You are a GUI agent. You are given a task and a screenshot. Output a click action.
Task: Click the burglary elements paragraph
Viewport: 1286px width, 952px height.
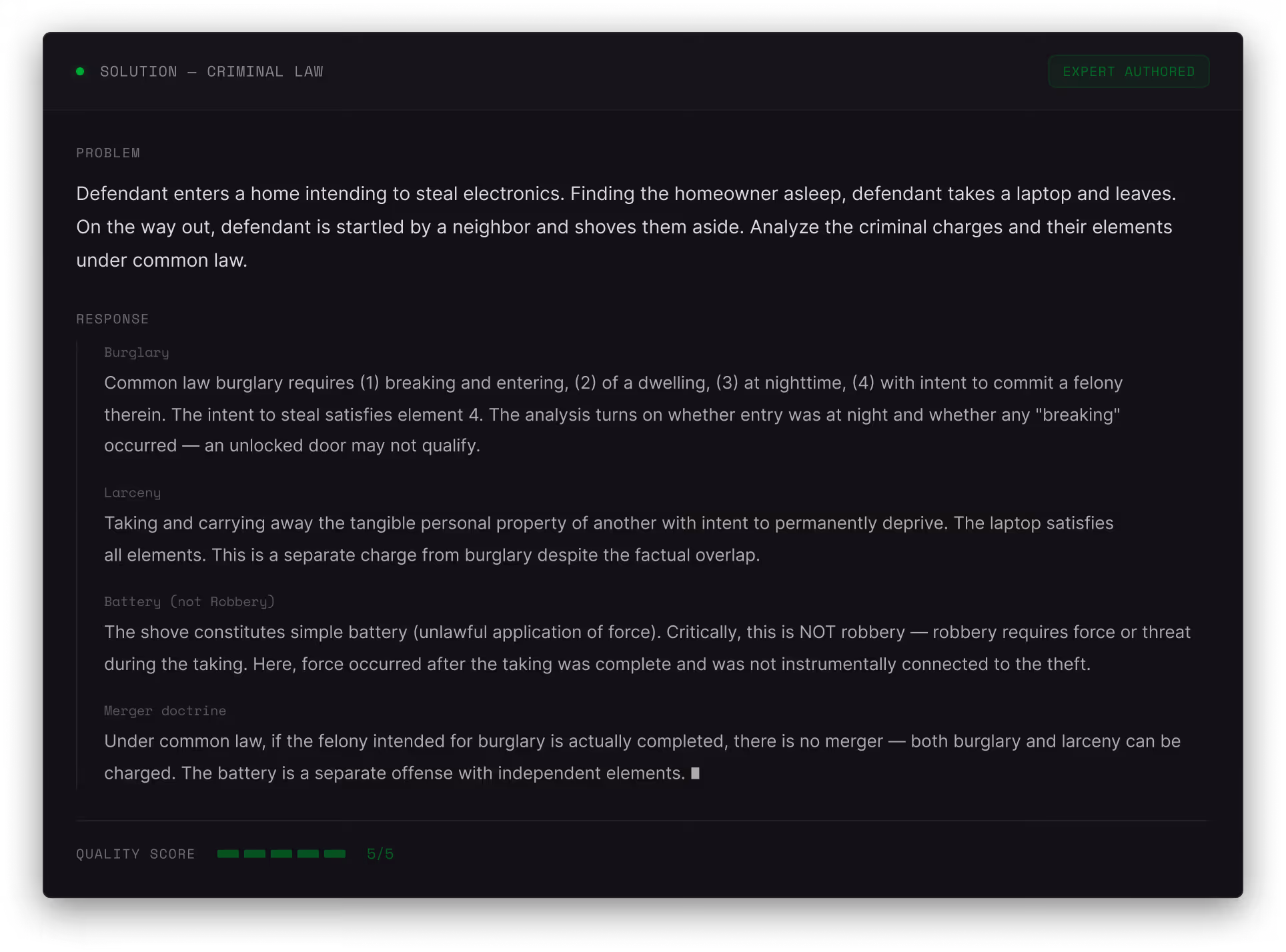(x=612, y=414)
